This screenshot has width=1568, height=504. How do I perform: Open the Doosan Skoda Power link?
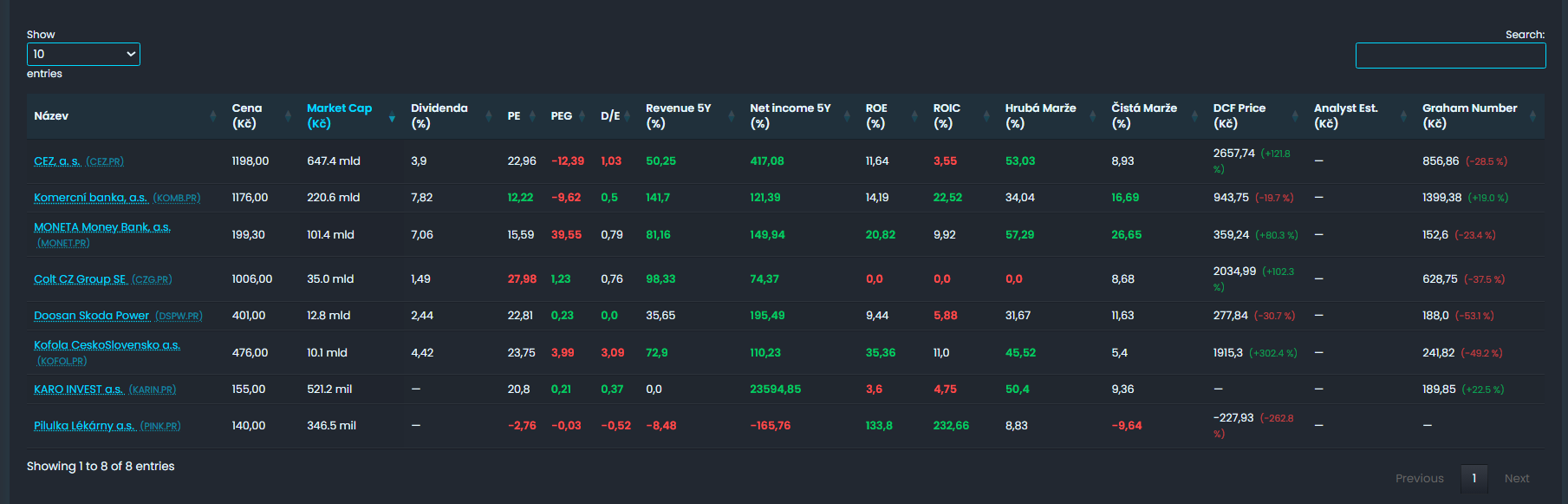click(x=91, y=316)
